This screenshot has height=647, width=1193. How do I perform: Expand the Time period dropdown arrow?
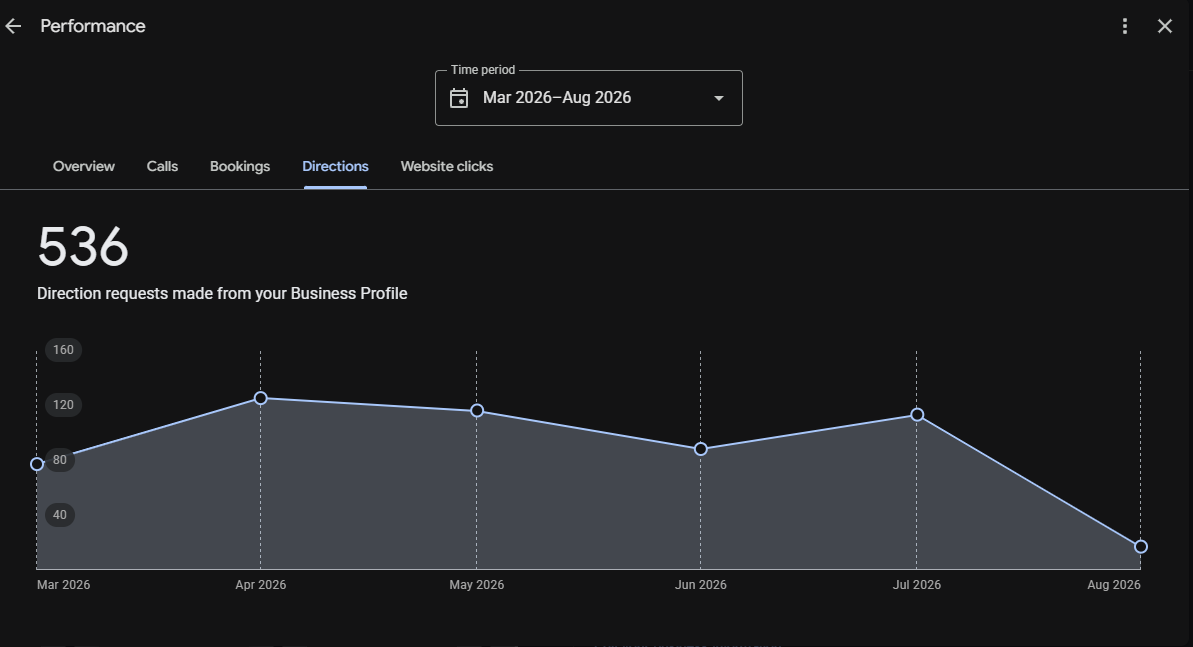click(x=718, y=98)
